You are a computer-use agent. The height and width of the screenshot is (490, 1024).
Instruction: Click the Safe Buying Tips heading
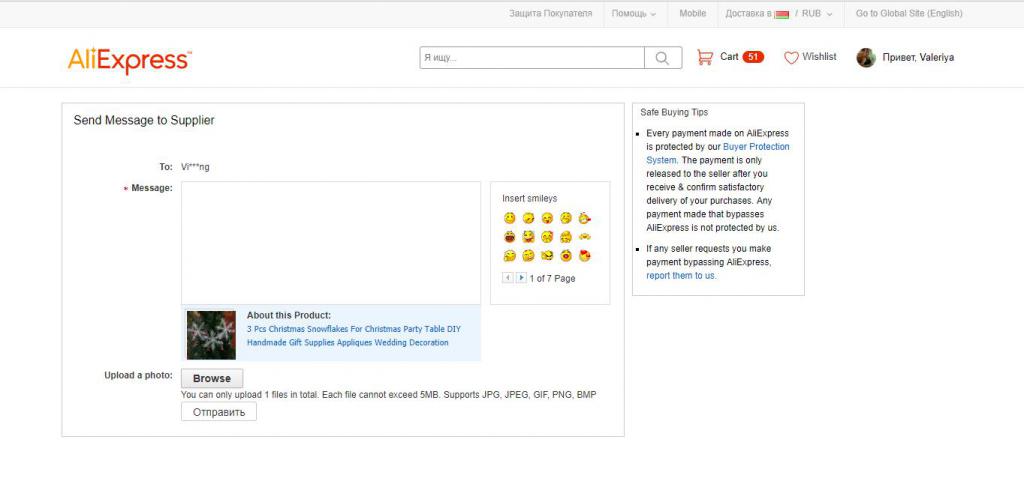674,112
